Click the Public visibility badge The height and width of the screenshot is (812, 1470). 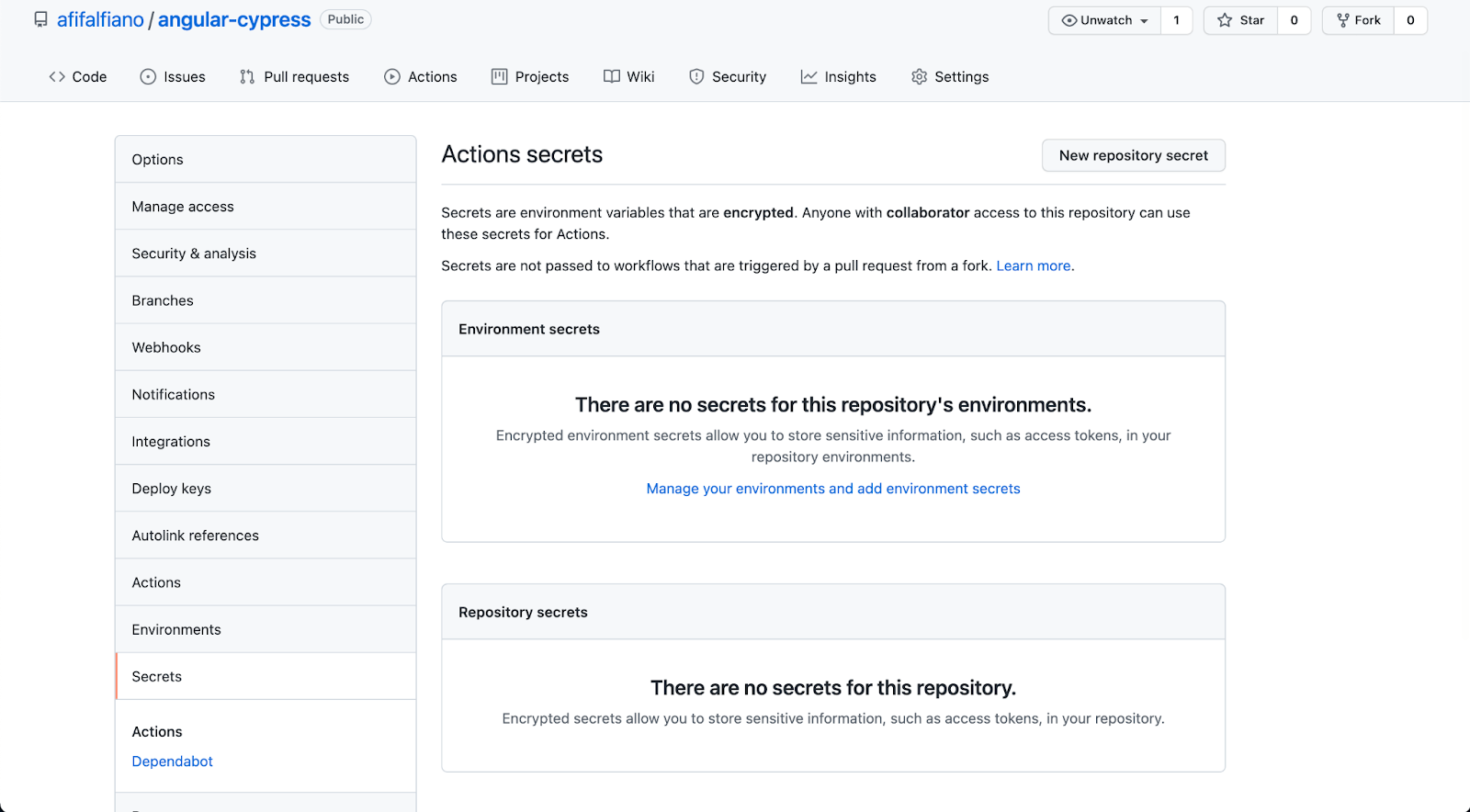click(x=345, y=19)
